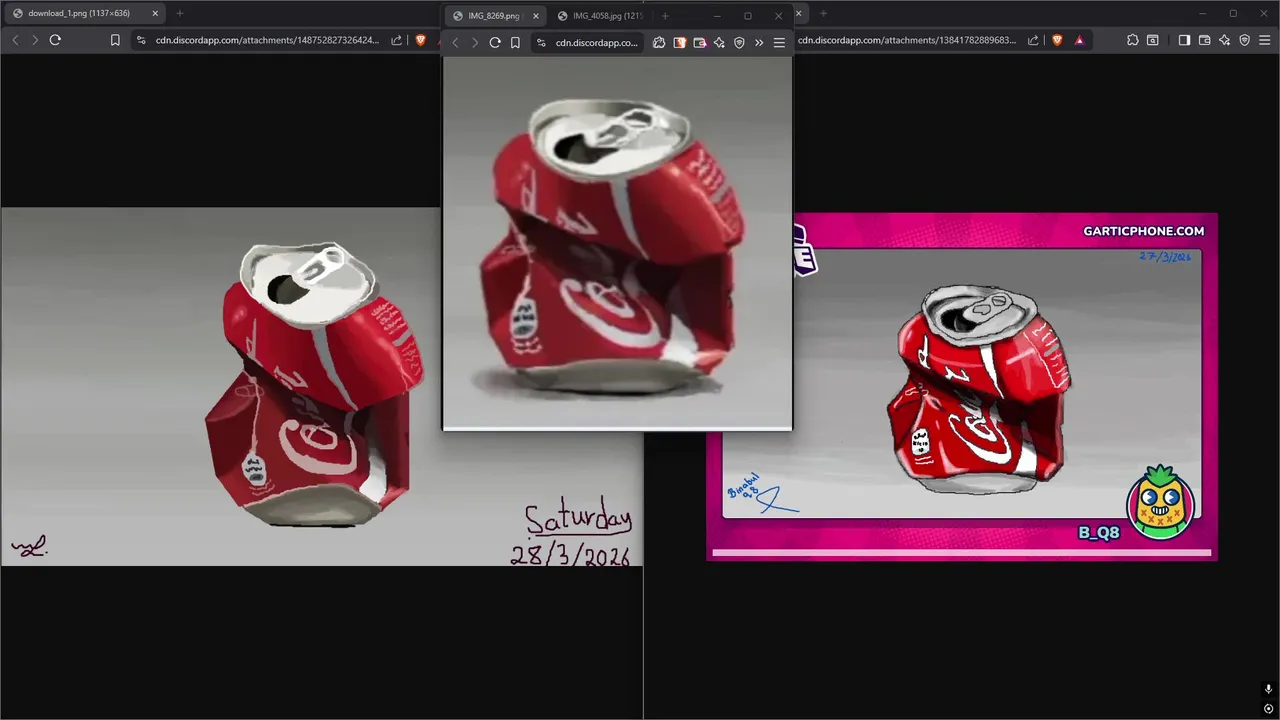Open a new tab in the right window
1280x720 pixels.
tap(823, 13)
